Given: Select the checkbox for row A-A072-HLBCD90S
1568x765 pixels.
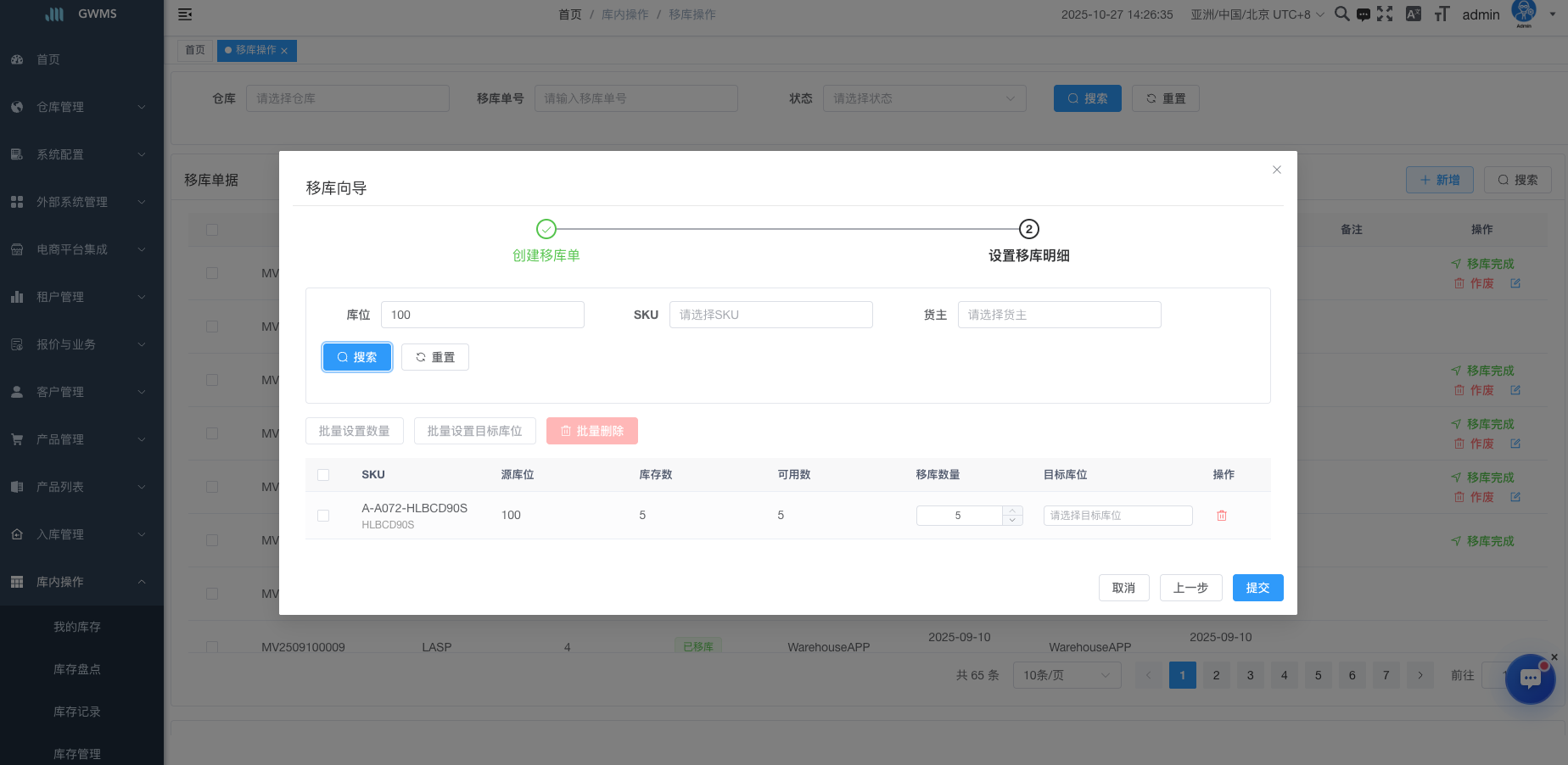Looking at the screenshot, I should click(x=323, y=515).
